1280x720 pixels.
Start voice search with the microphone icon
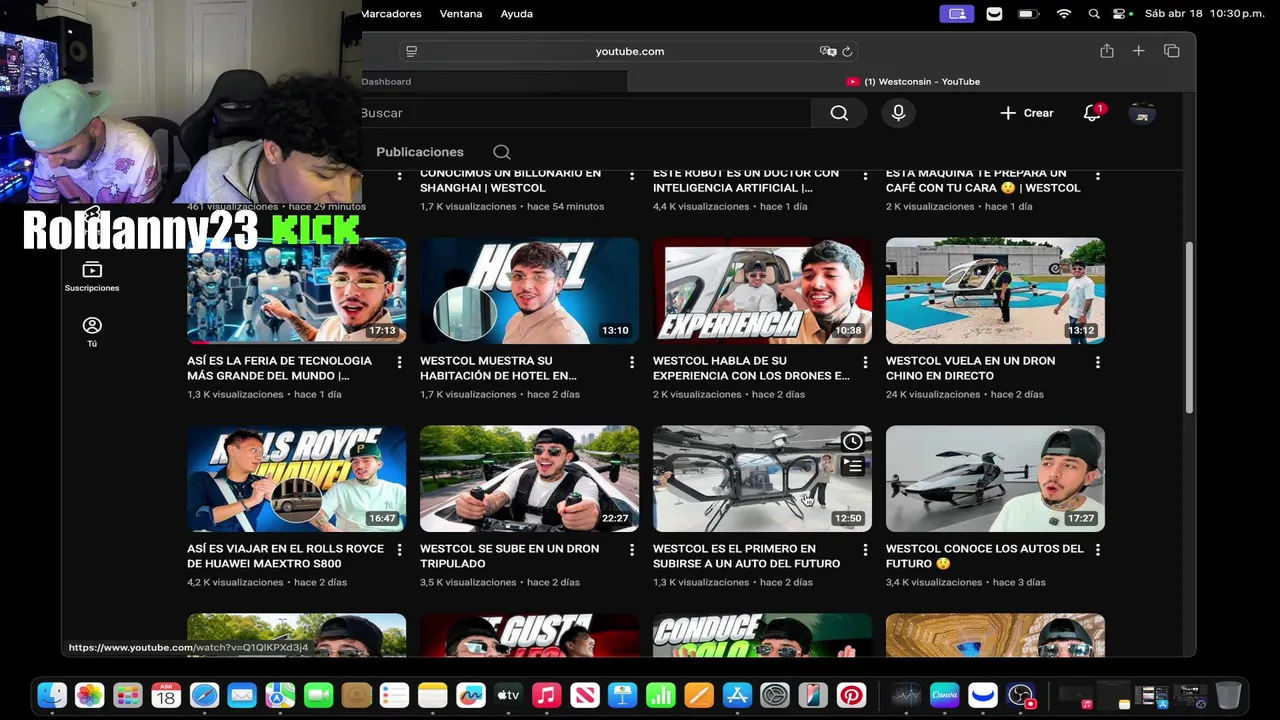pos(898,113)
